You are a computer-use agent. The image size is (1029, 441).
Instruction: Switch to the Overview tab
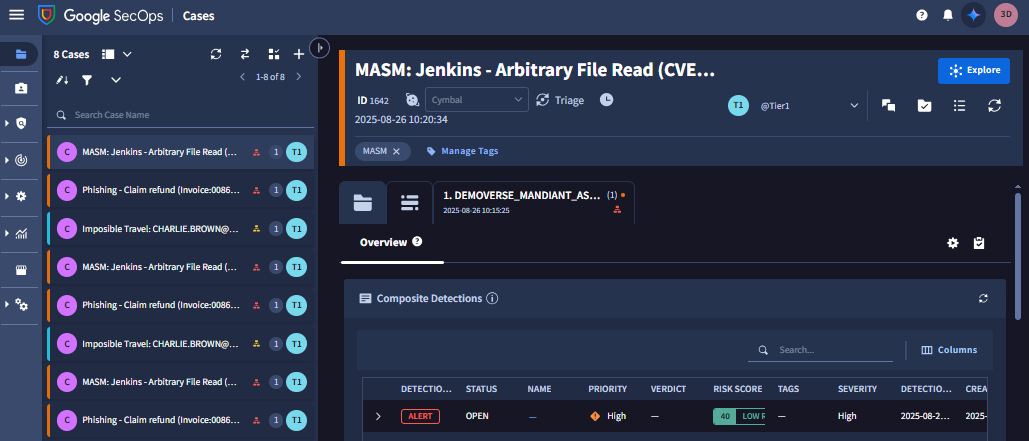[384, 242]
